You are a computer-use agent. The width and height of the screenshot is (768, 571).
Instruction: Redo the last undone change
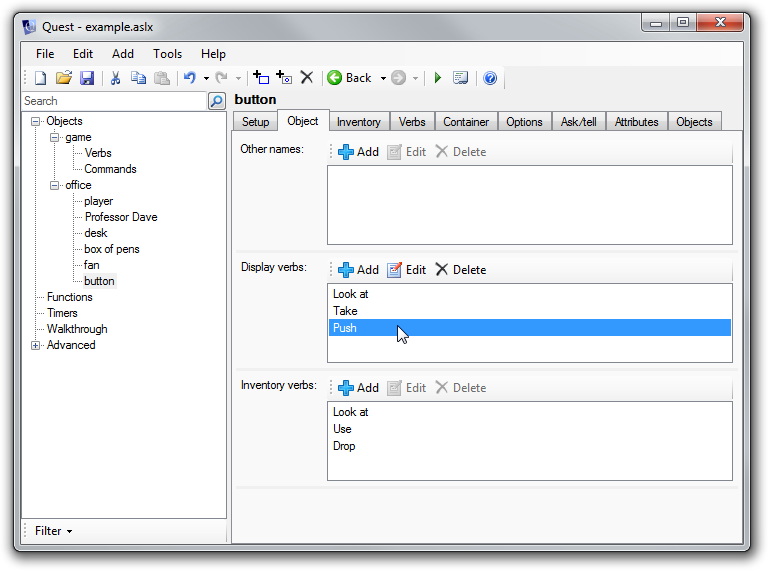222,78
